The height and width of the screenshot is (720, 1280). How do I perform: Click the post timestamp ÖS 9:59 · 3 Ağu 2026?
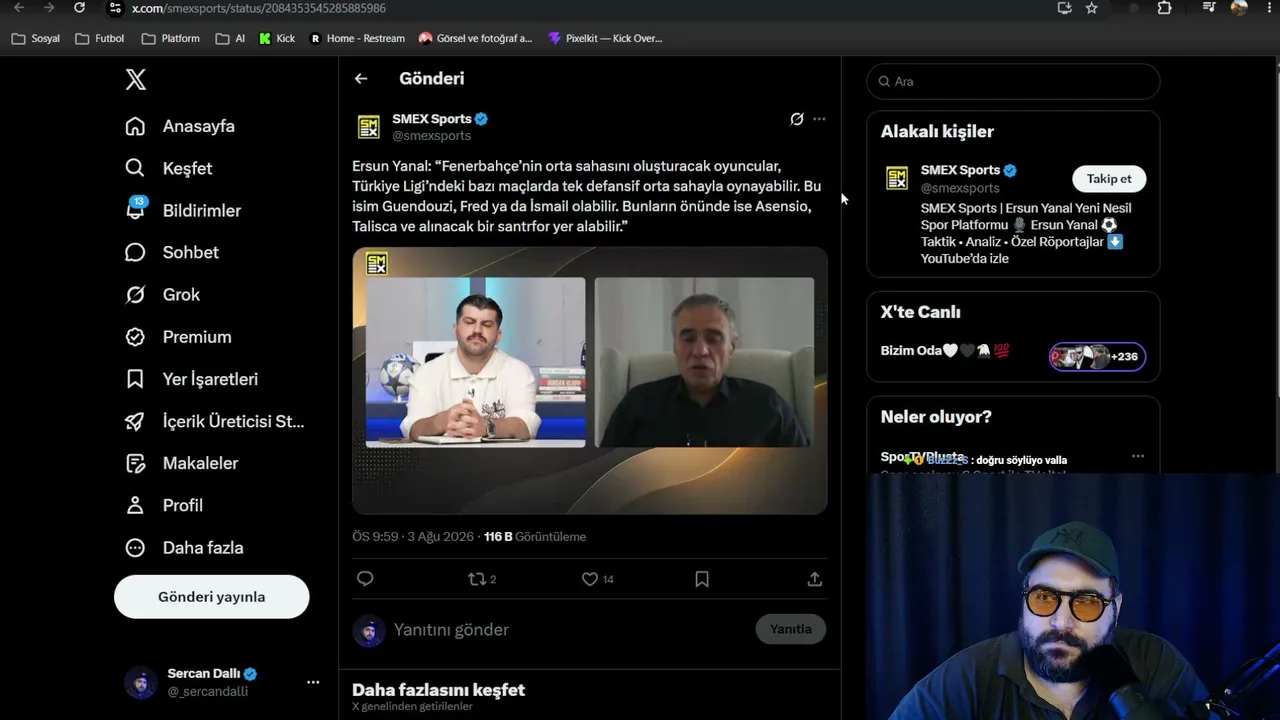[x=413, y=537]
